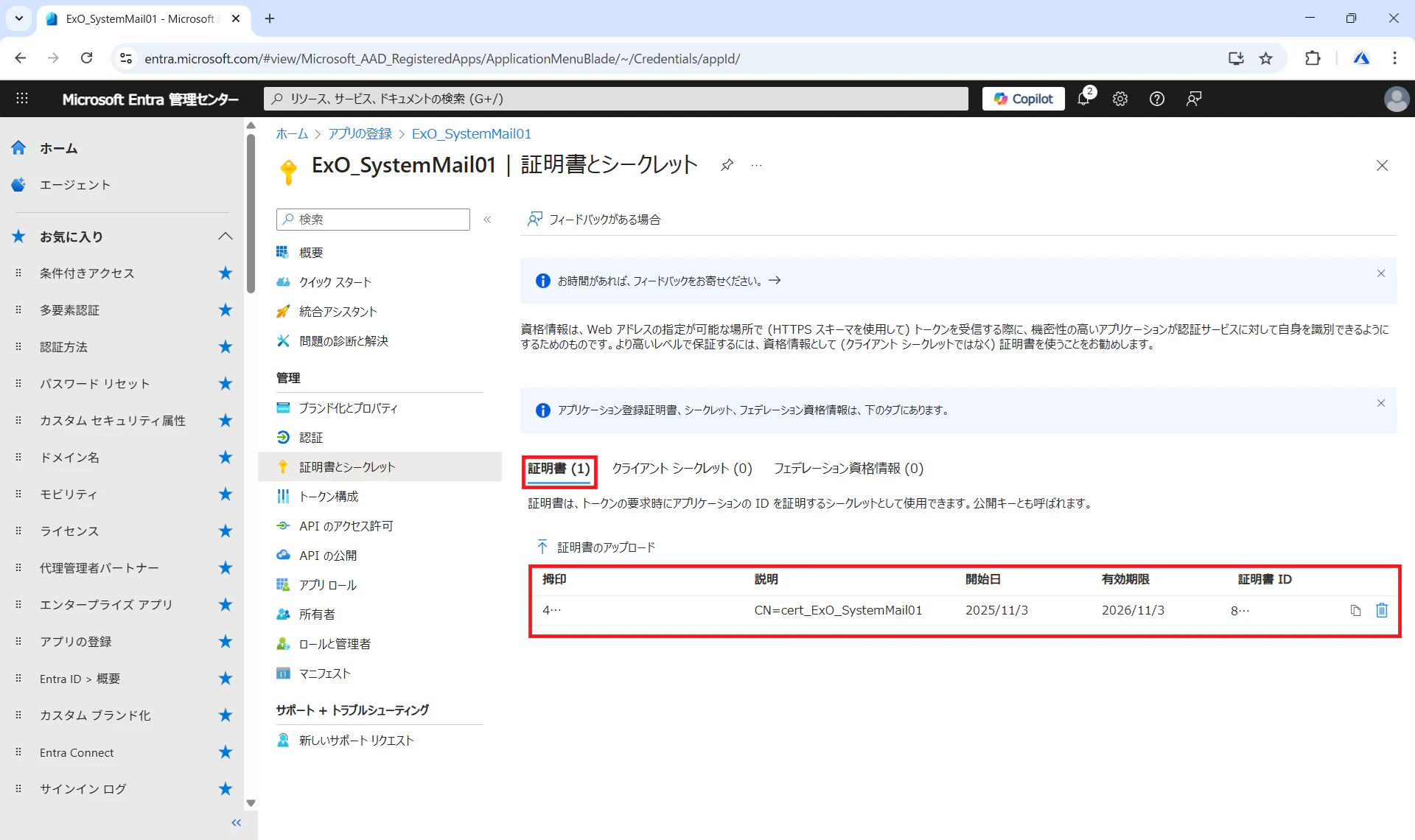Open フェデレーション資格情報 (0) tab

click(x=848, y=469)
